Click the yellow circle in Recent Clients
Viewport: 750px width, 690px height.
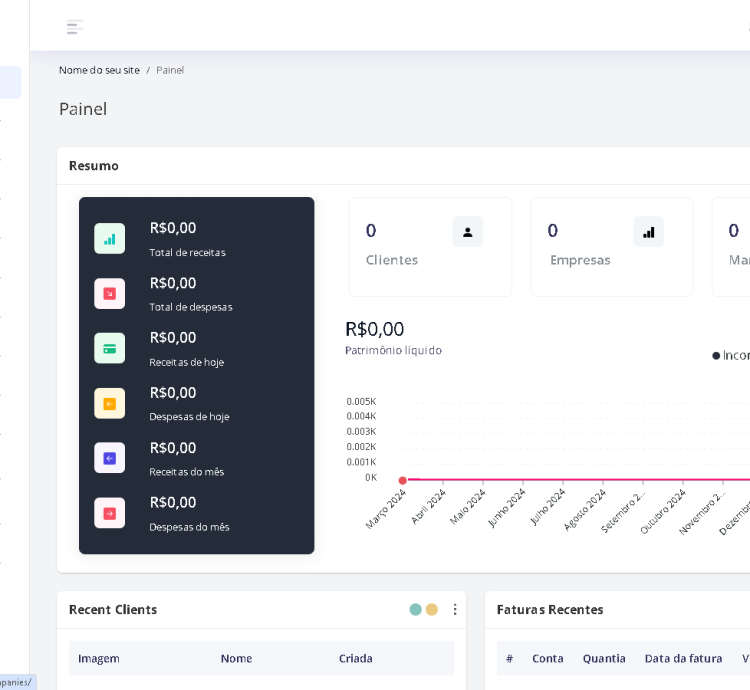tap(431, 609)
